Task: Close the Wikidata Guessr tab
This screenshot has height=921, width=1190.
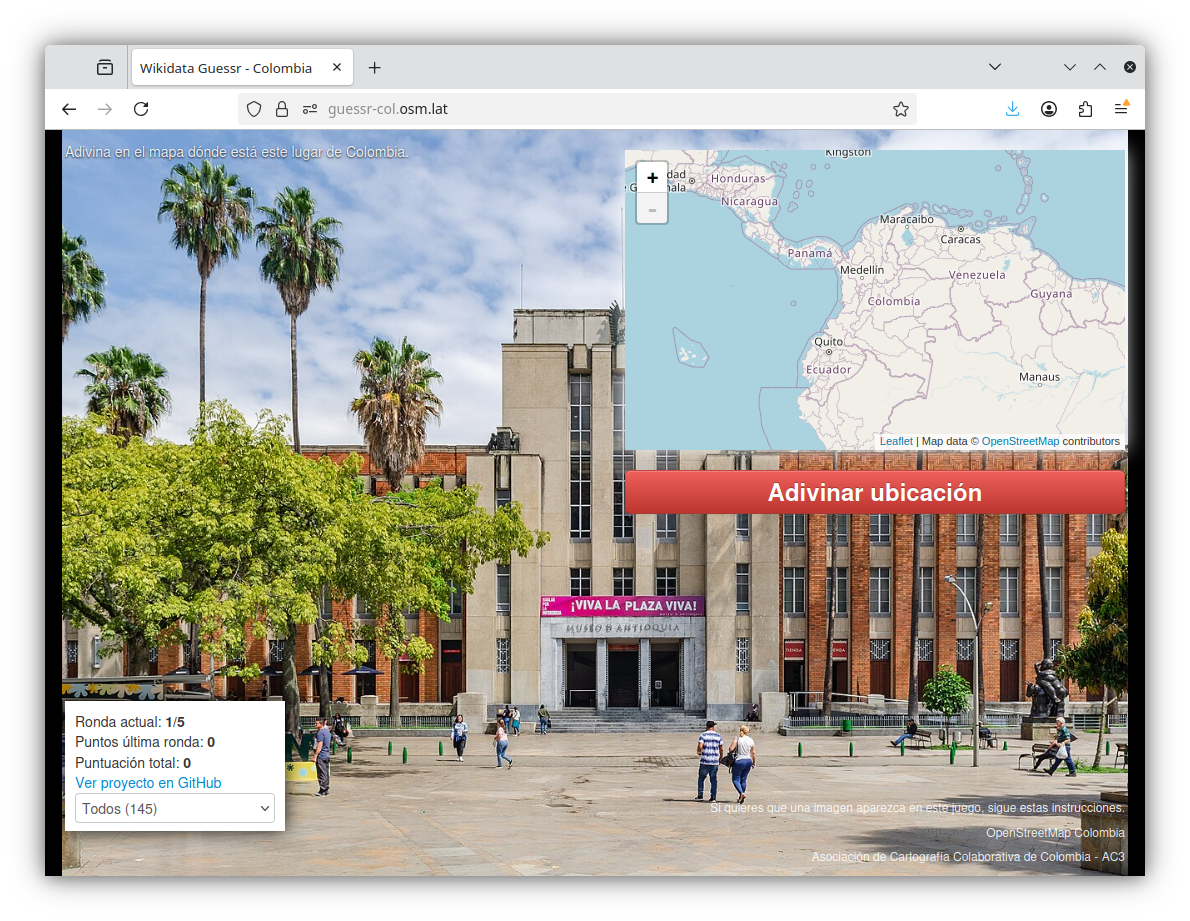Action: pyautogui.click(x=337, y=68)
